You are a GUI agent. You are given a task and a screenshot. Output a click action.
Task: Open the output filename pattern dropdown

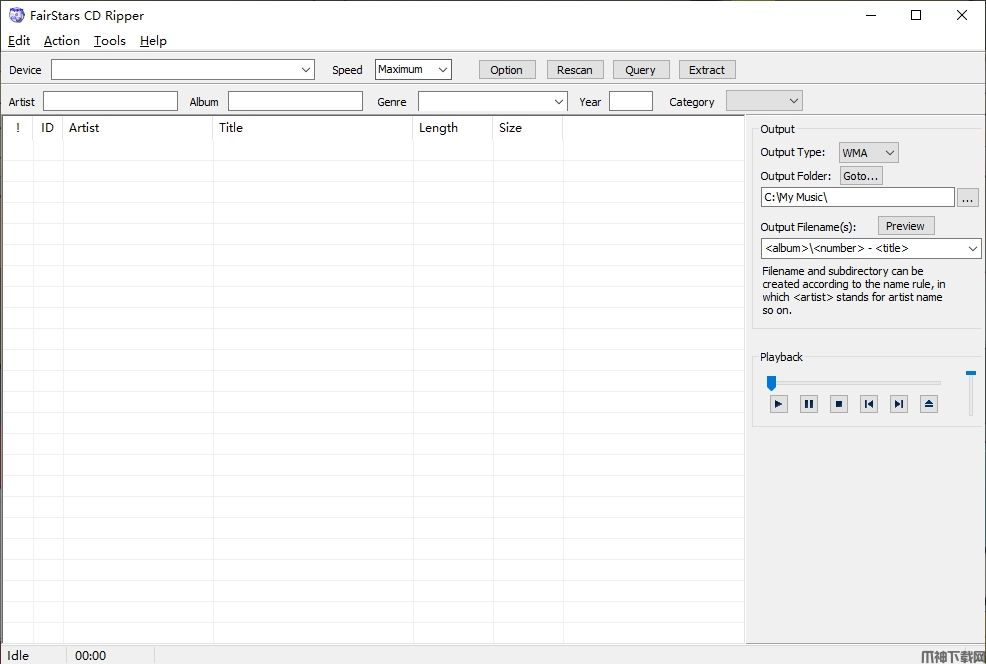pos(972,248)
